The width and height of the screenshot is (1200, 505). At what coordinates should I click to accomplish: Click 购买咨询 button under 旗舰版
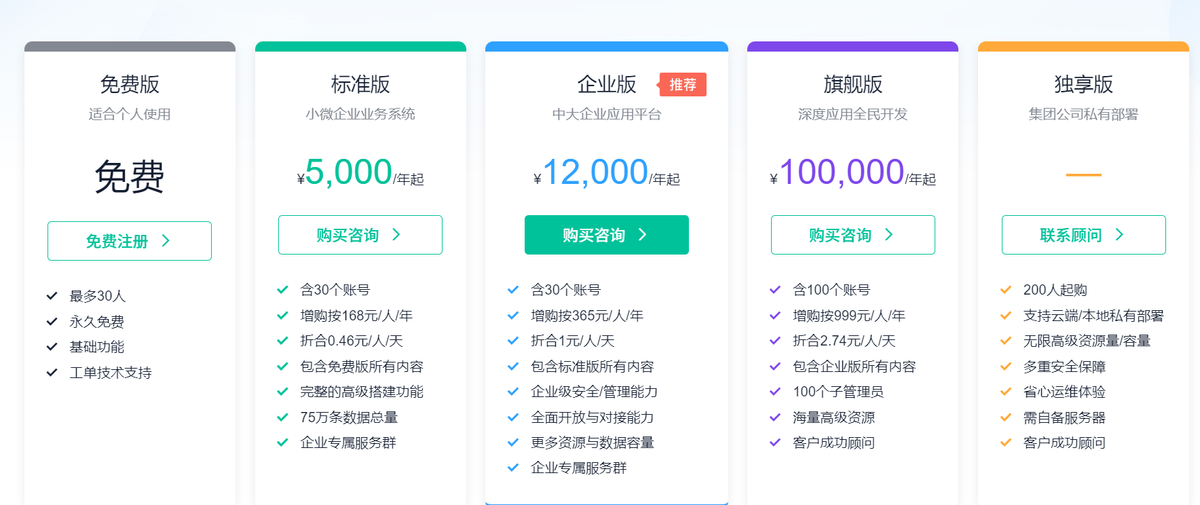(x=852, y=235)
